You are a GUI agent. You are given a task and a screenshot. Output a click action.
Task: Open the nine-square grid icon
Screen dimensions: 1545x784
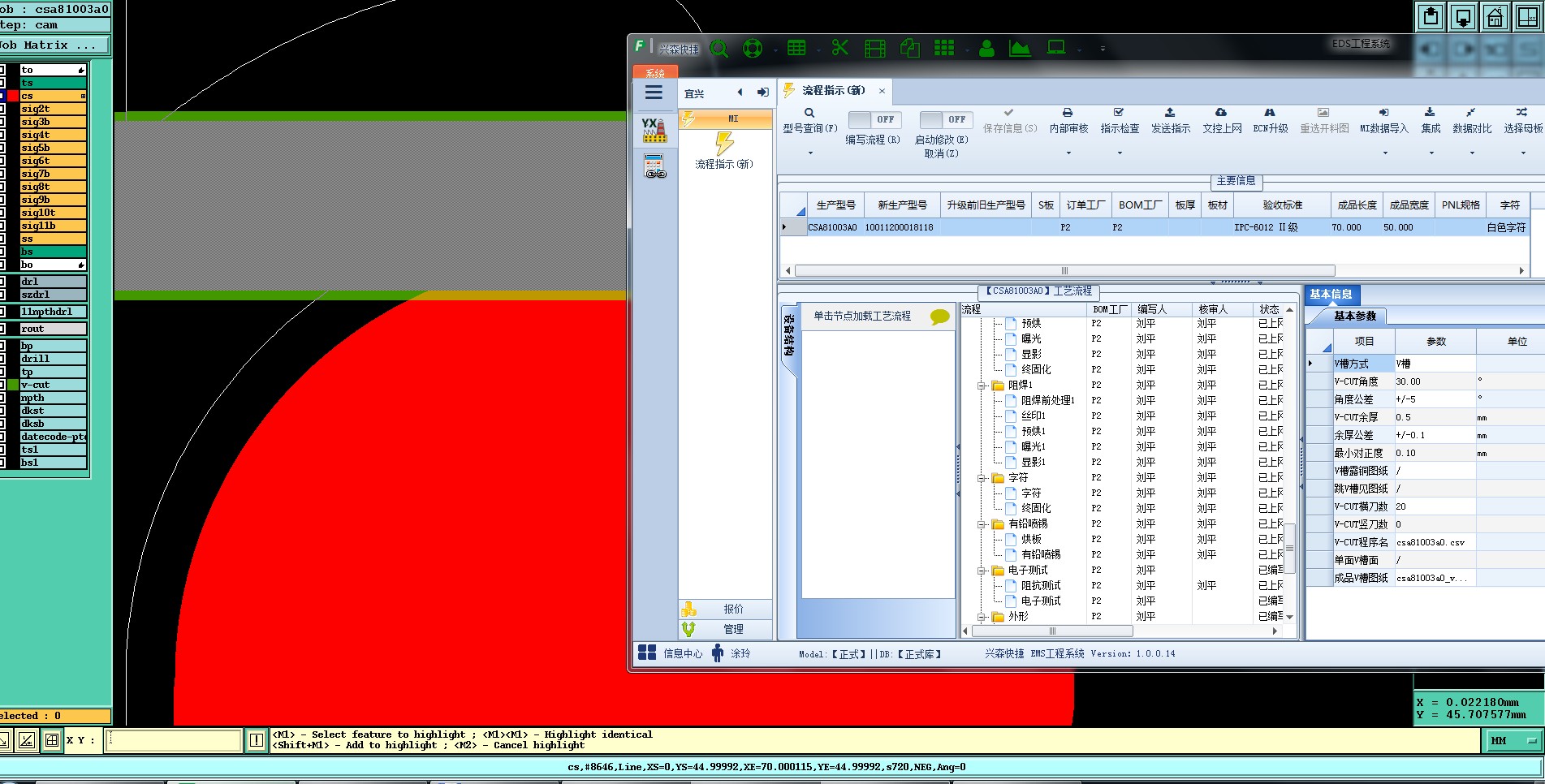pyautogui.click(x=944, y=48)
